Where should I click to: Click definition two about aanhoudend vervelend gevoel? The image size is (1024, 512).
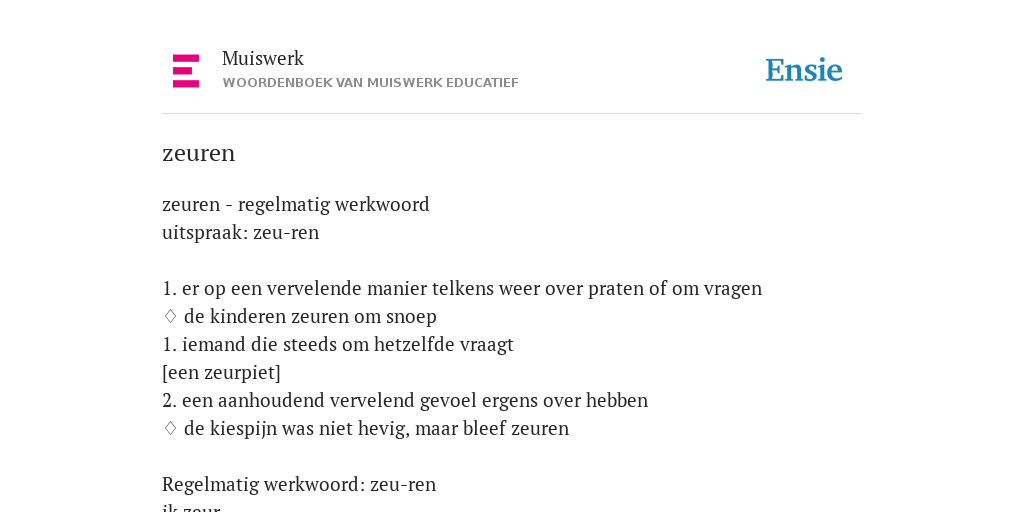click(x=405, y=400)
